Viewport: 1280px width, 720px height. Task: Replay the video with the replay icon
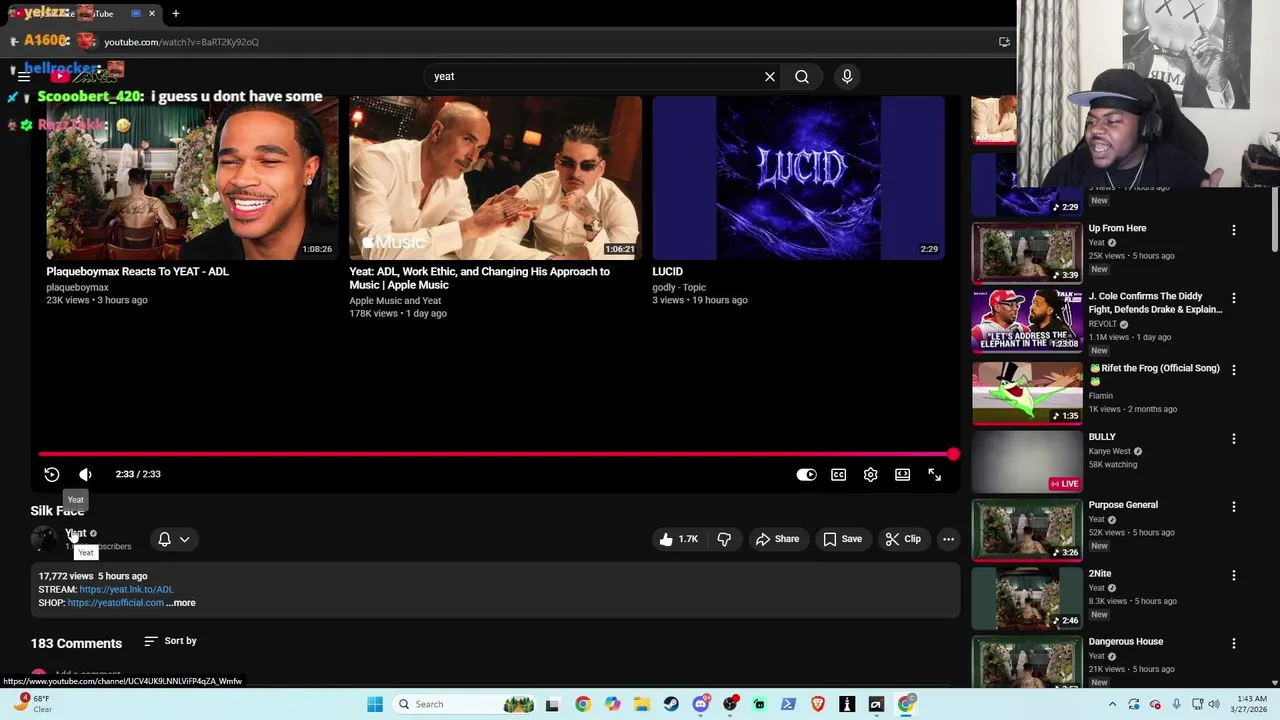pos(52,474)
